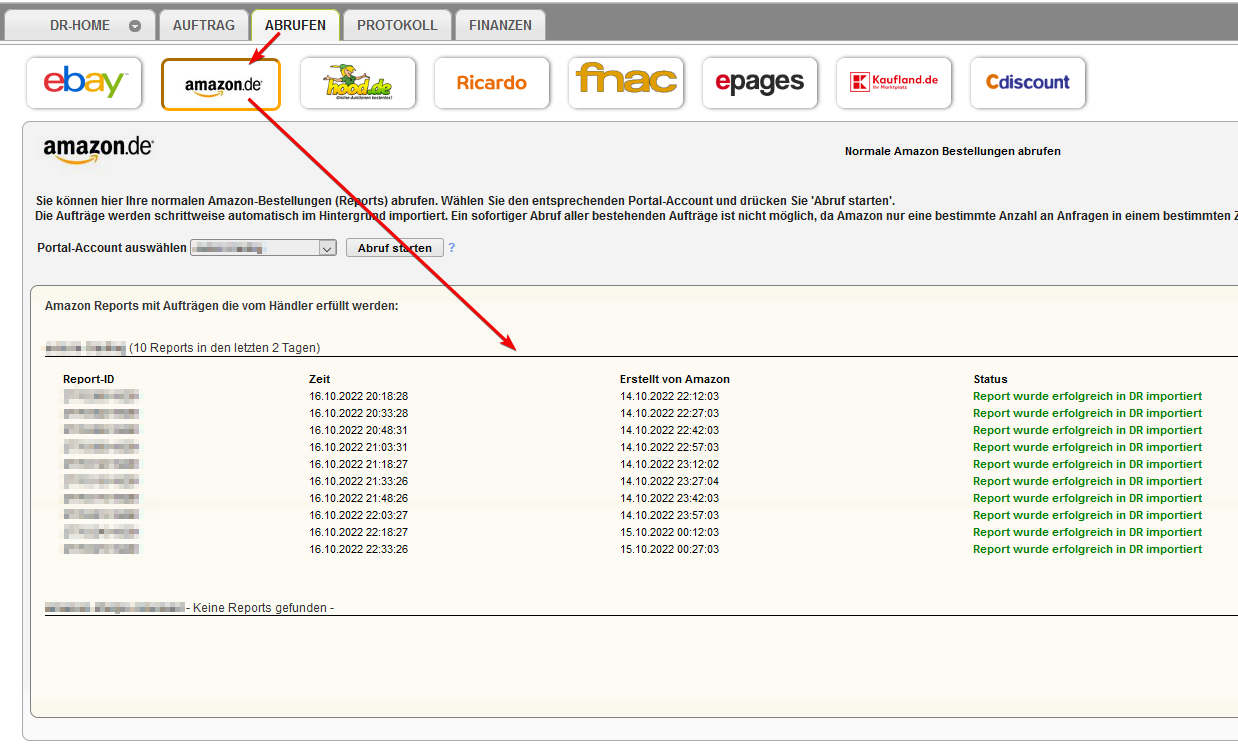Image resolution: width=1238 pixels, height=754 pixels.
Task: Click the 'Keine Reports gefunden' message
Action: pyautogui.click(x=260, y=607)
